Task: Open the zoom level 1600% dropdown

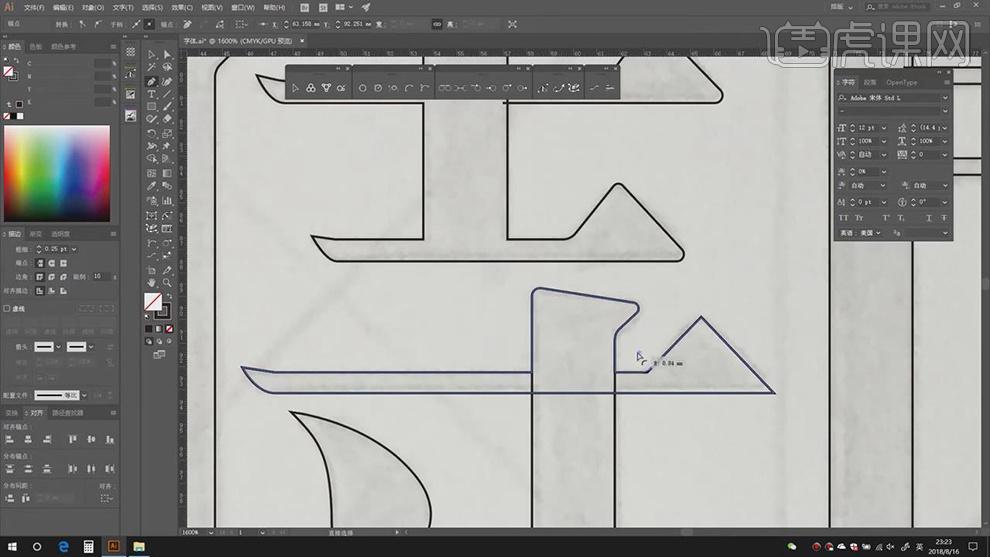Action: click(210, 532)
